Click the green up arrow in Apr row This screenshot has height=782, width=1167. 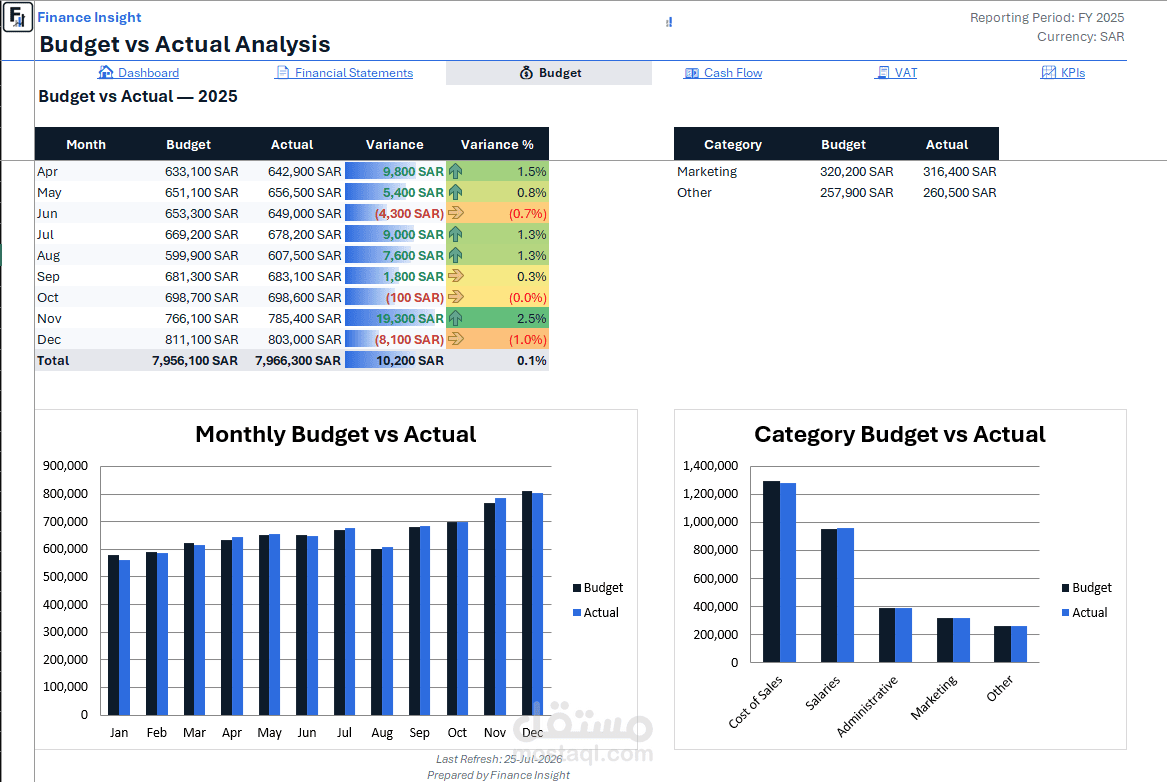455,171
